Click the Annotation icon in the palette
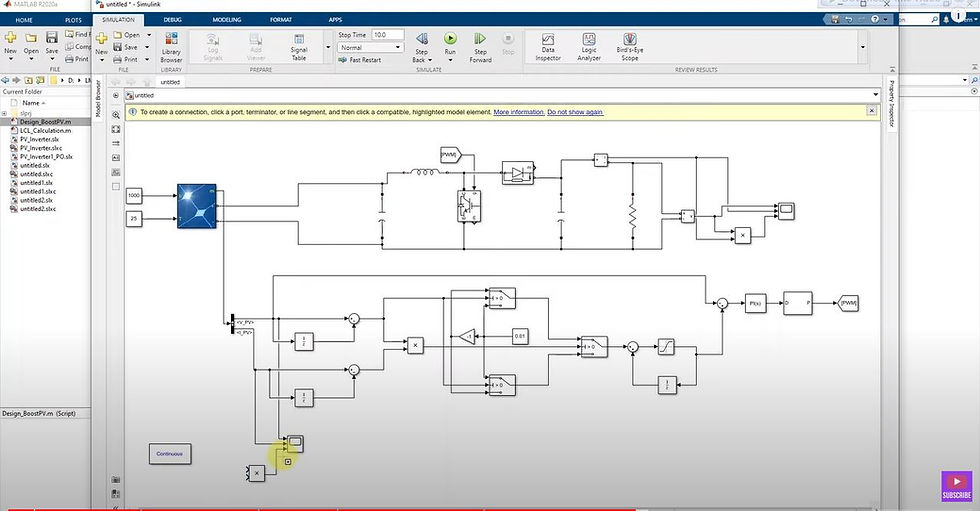This screenshot has height=511, width=980. (x=116, y=158)
